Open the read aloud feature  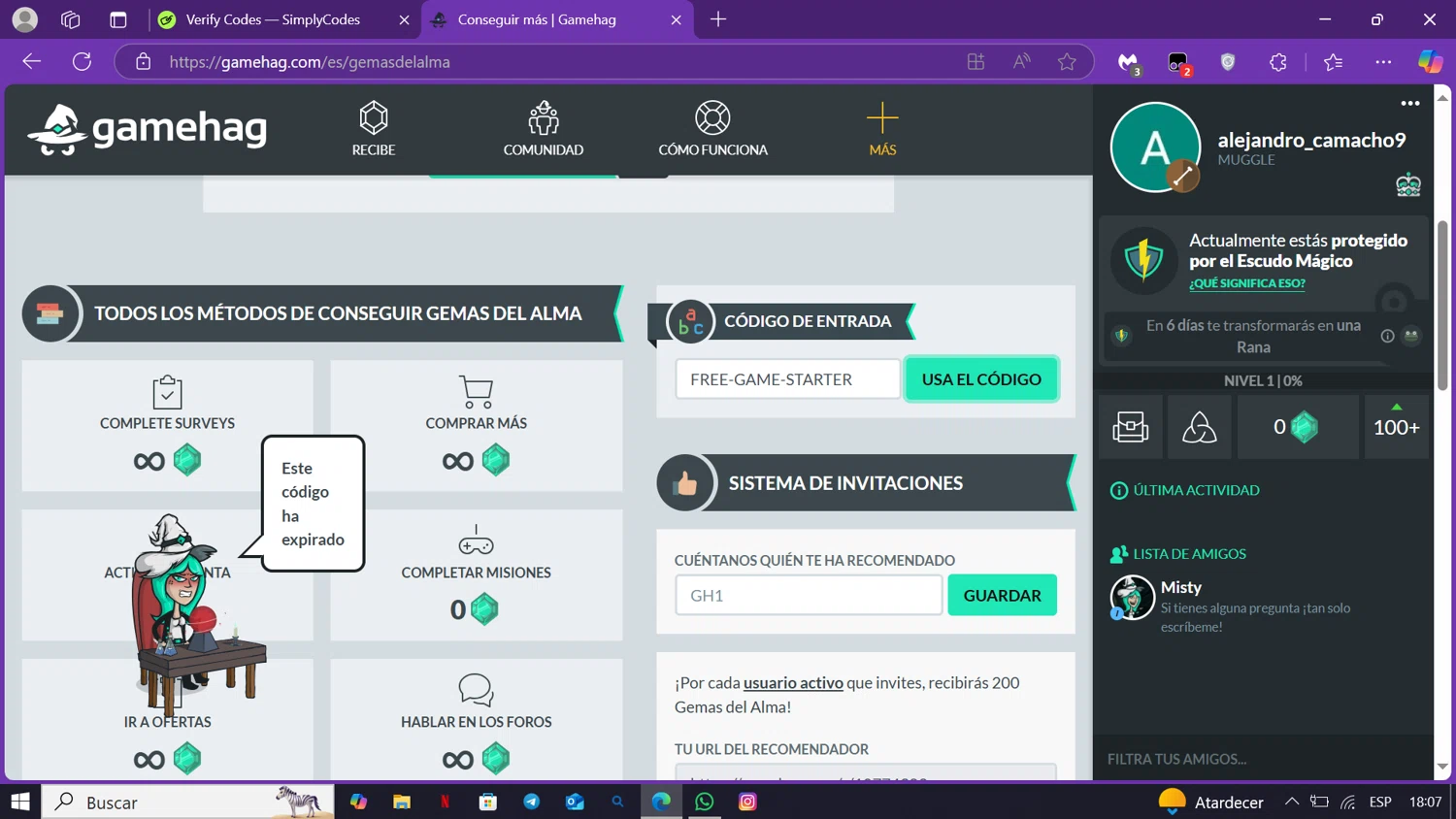pyautogui.click(x=1022, y=62)
